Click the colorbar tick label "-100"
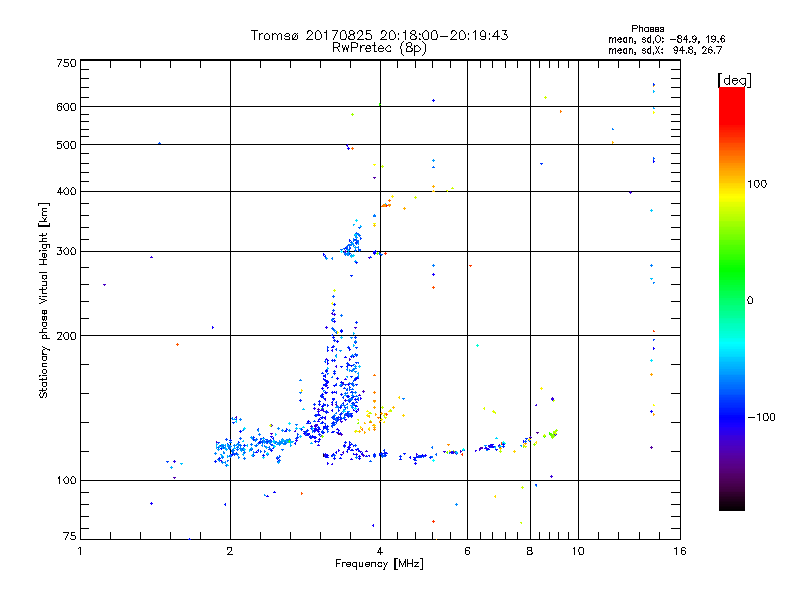This screenshot has height=600, width=800. (x=761, y=417)
